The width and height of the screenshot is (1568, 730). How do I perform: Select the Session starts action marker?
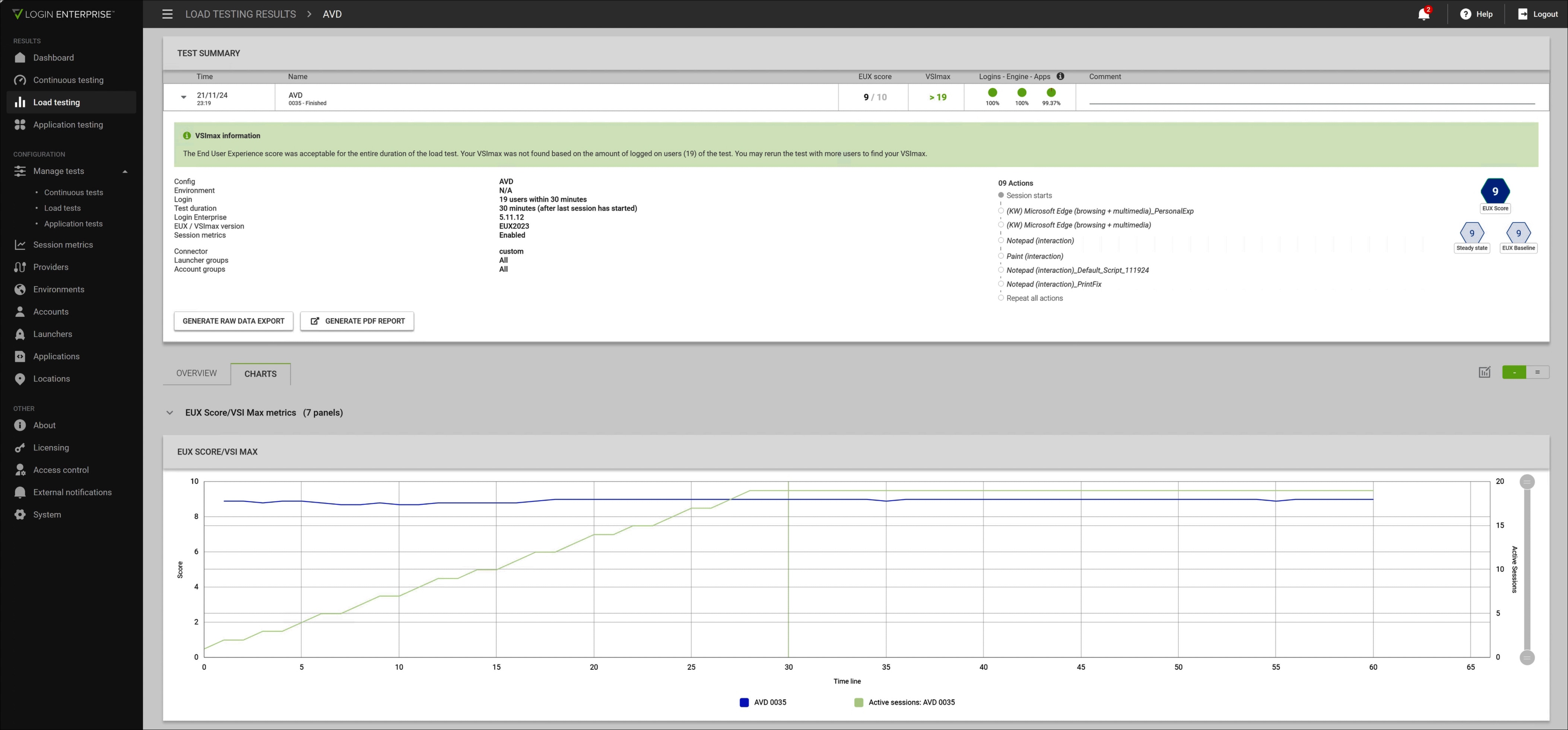pyautogui.click(x=1001, y=195)
